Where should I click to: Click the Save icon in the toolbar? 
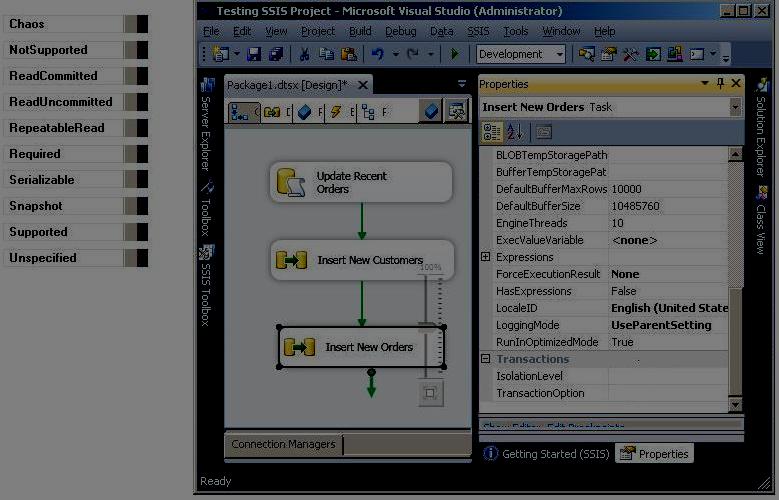[x=254, y=54]
